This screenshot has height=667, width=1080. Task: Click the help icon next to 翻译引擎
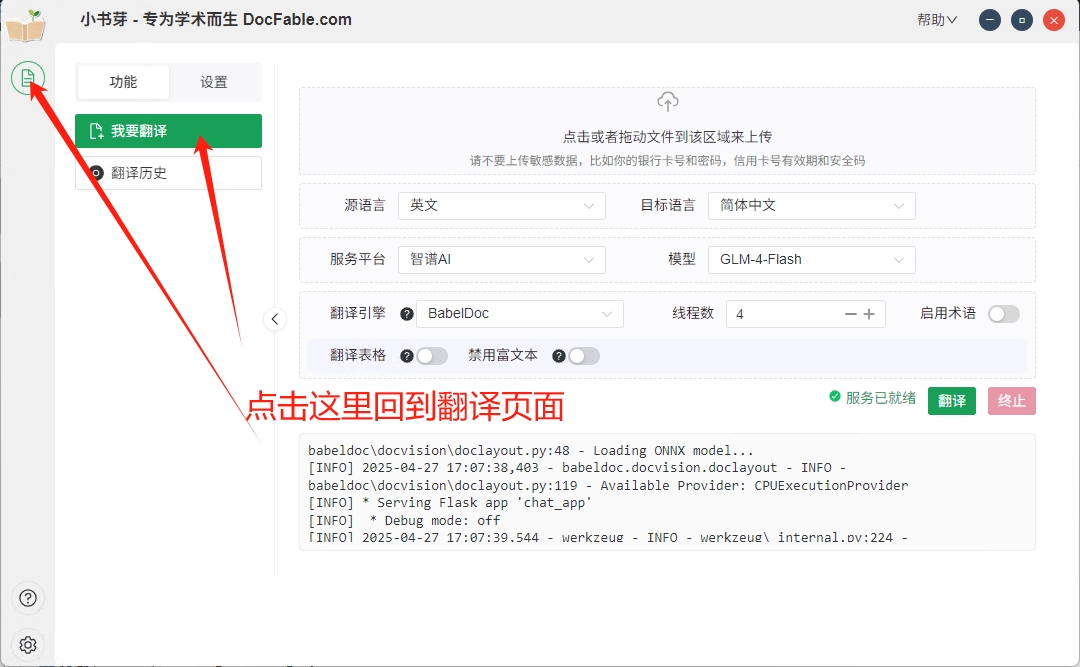tap(407, 314)
